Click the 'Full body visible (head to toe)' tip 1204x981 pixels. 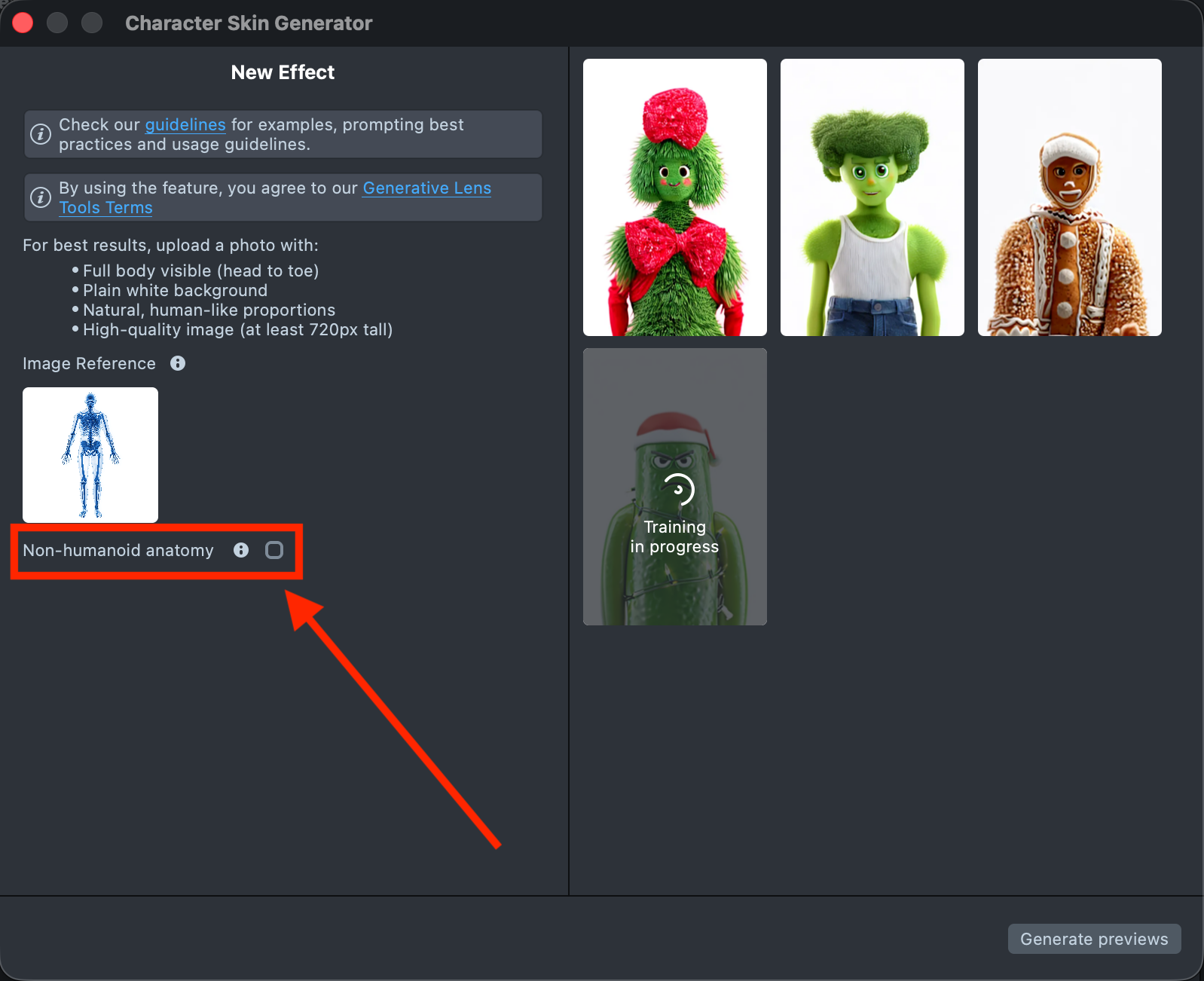click(x=200, y=270)
